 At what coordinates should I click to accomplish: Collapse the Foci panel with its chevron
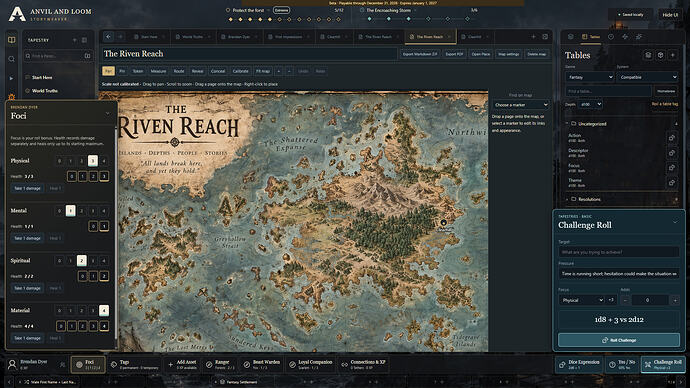coord(108,114)
